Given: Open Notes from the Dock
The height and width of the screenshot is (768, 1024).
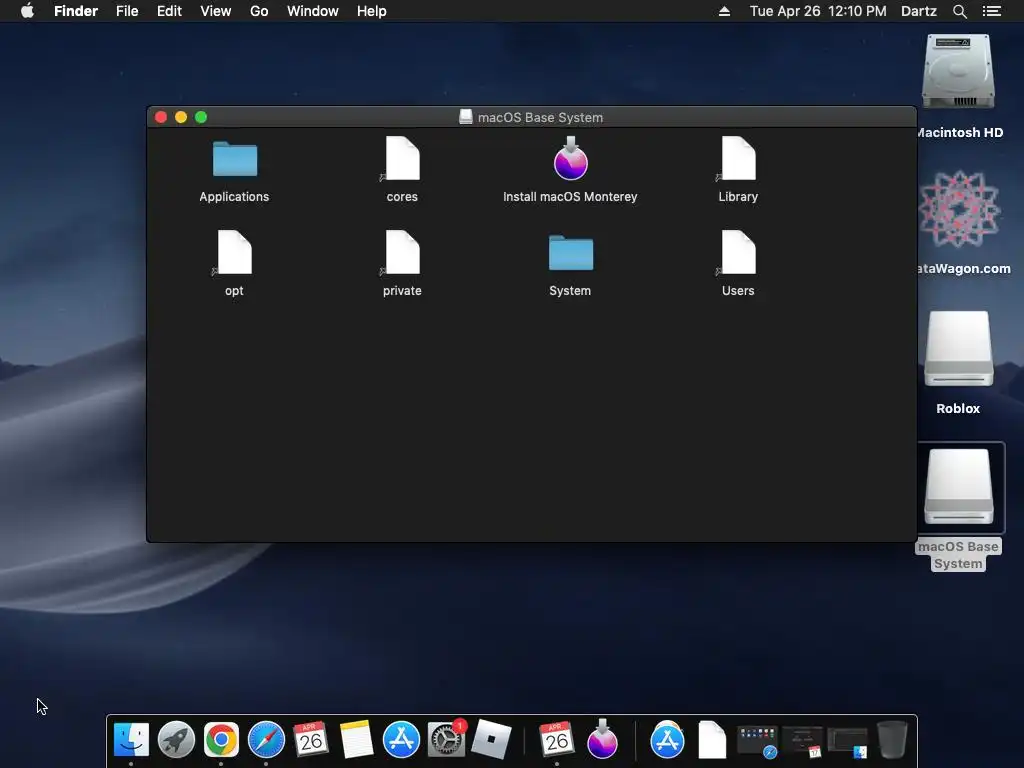Looking at the screenshot, I should click(x=356, y=740).
